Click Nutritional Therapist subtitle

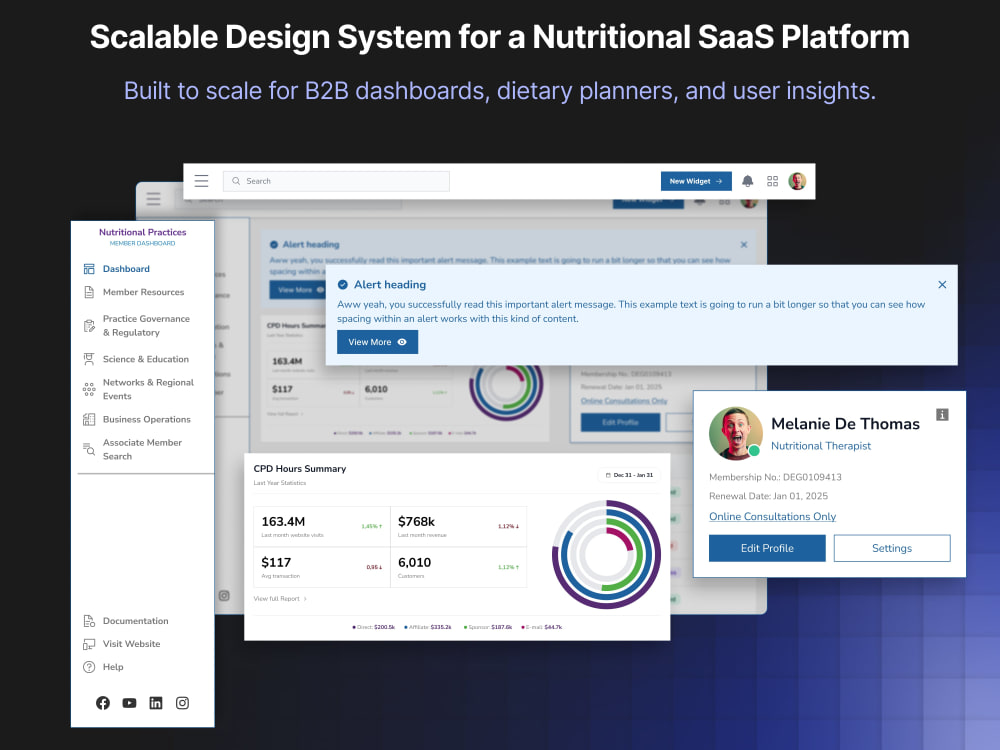[x=821, y=446]
